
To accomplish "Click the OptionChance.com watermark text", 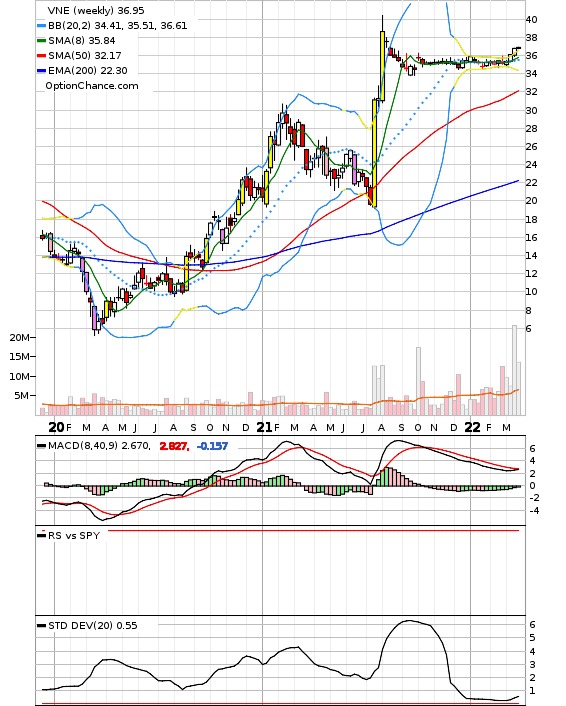I will pyautogui.click(x=92, y=86).
